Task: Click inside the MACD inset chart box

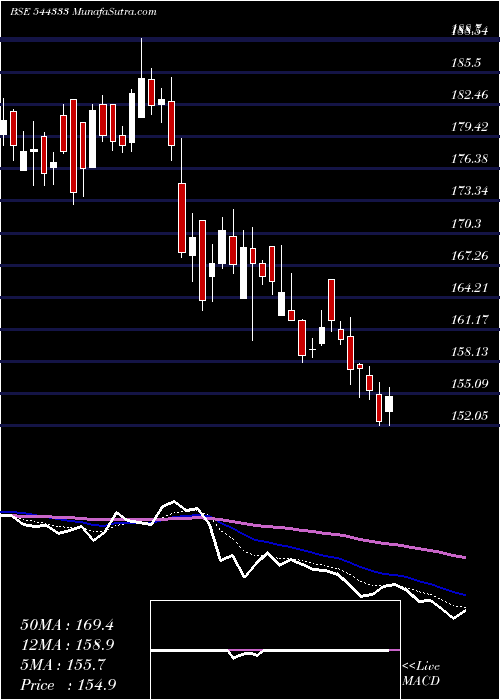Action: 275,650
